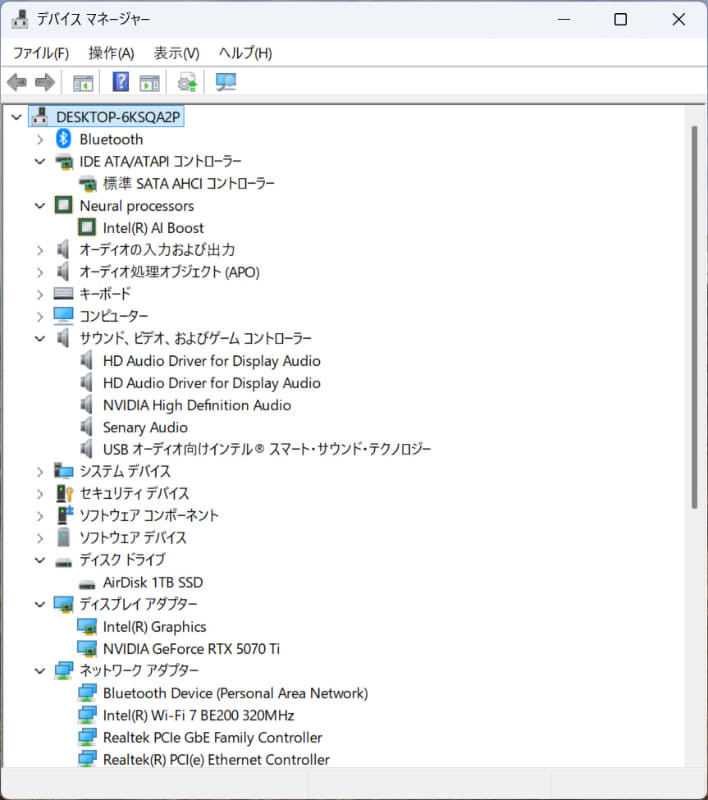Click the ネットワーク アダプター icon

pyautogui.click(x=64, y=670)
